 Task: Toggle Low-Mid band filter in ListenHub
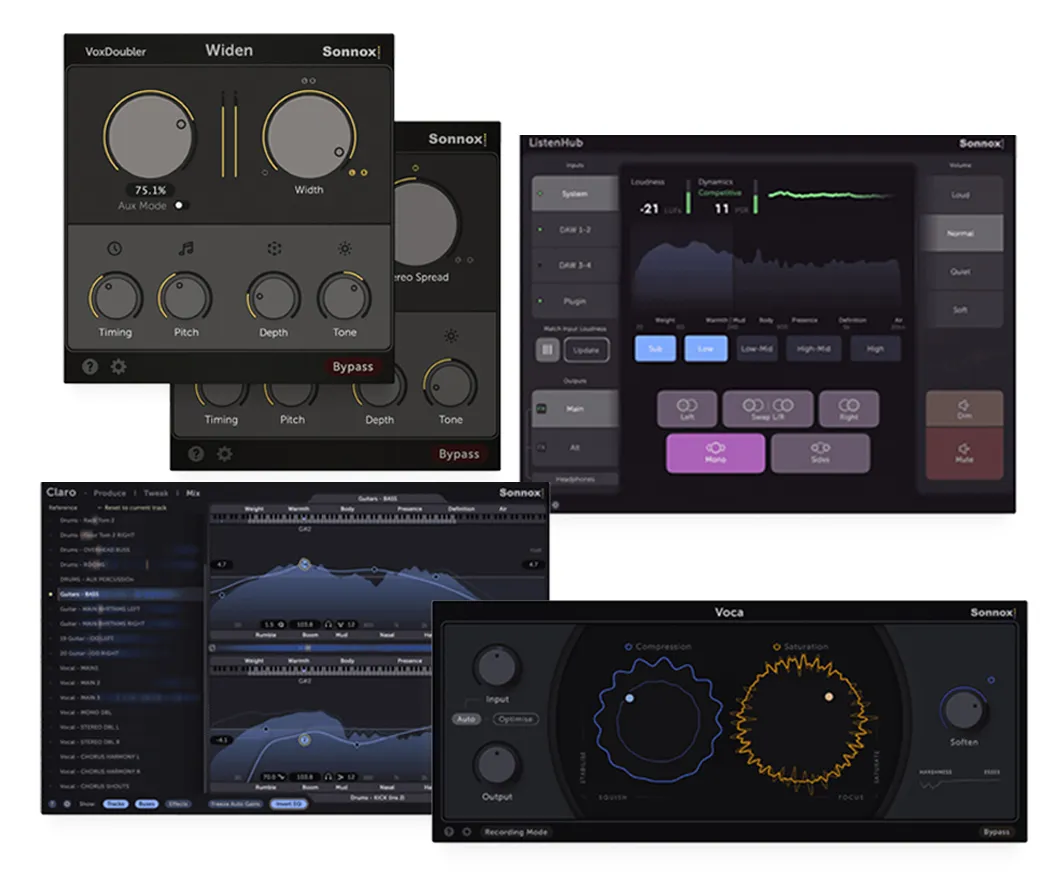757,348
